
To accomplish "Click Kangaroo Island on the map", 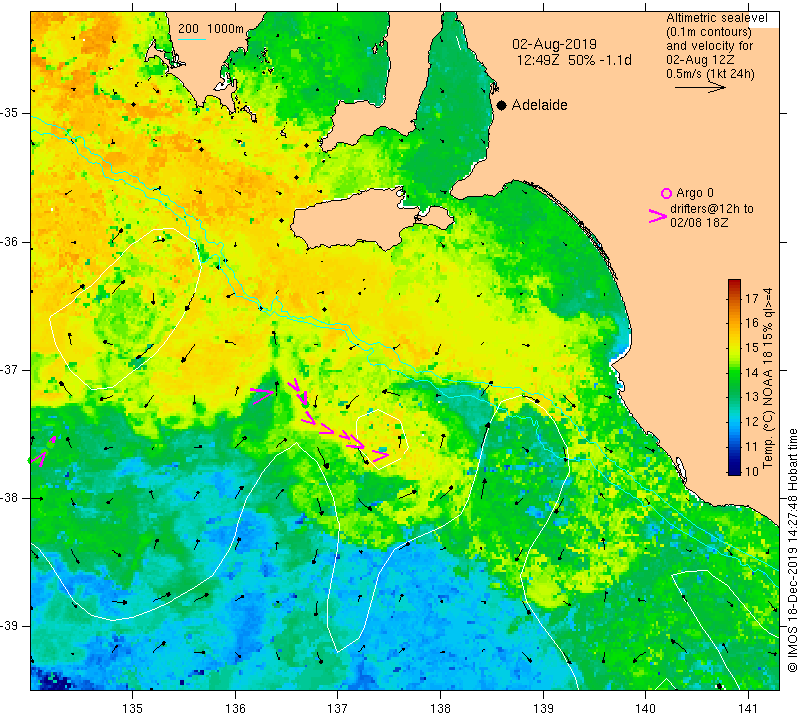I will click(352, 221).
